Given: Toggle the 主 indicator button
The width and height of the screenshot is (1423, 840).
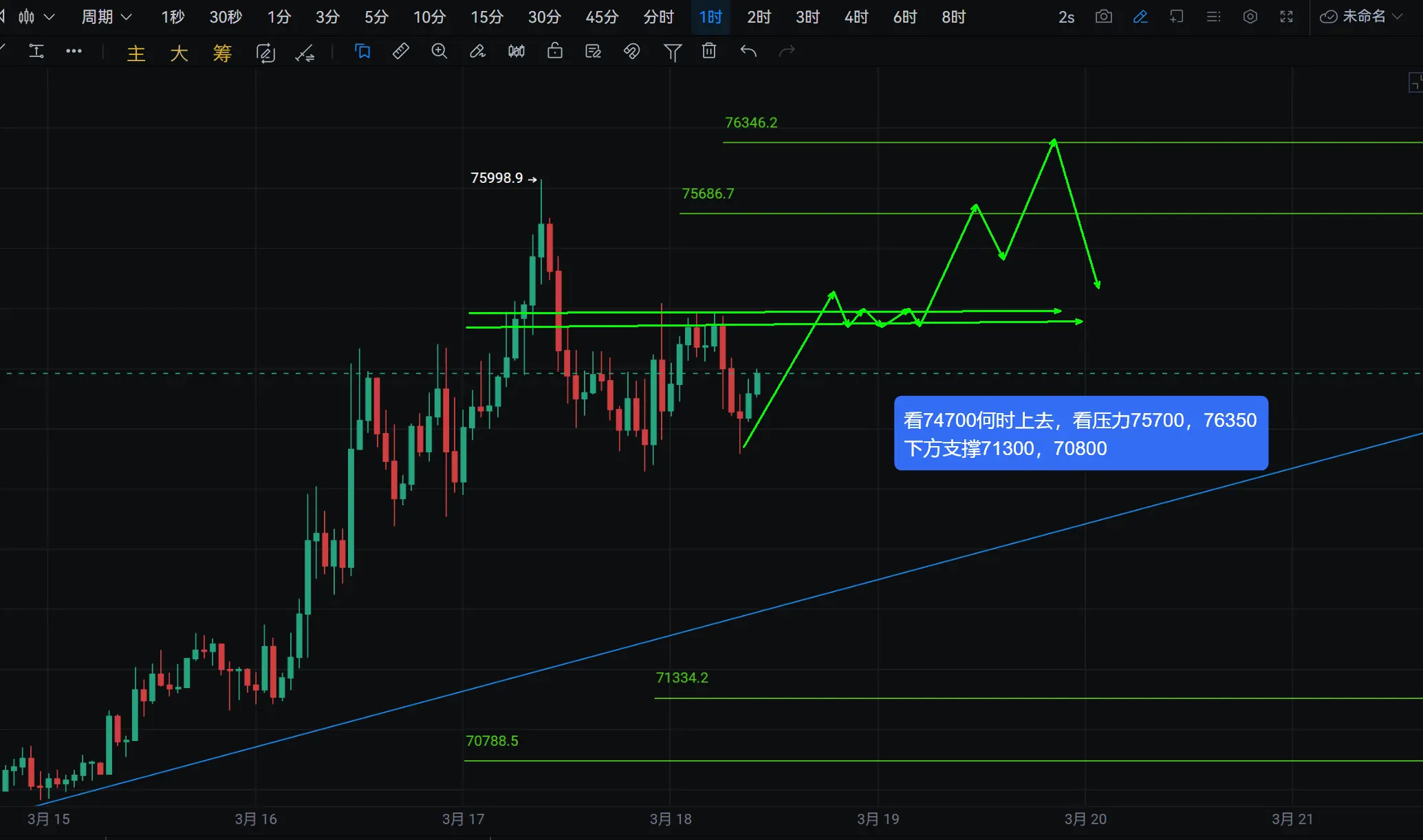Looking at the screenshot, I should [136, 53].
